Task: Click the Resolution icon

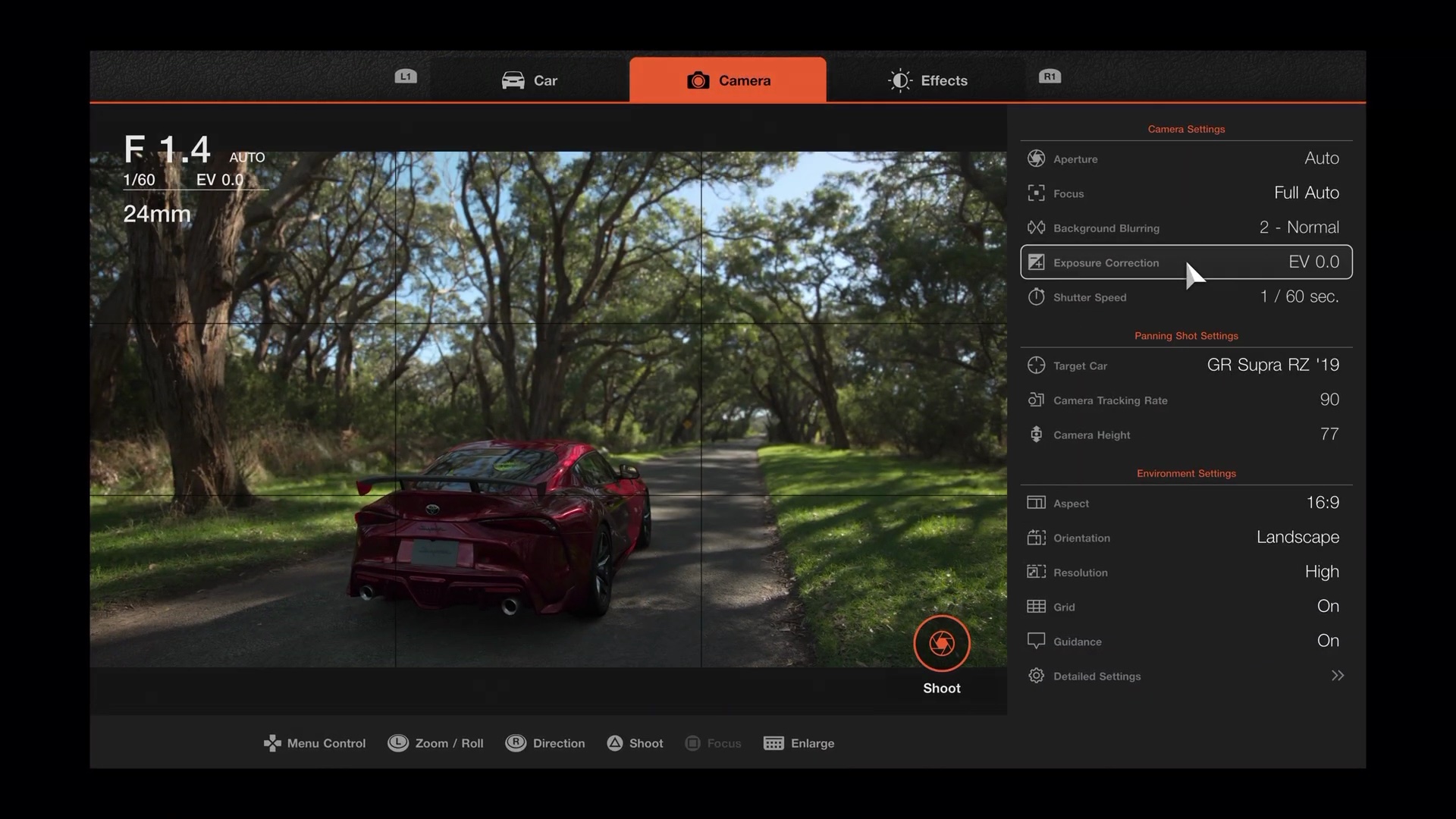Action: coord(1036,572)
